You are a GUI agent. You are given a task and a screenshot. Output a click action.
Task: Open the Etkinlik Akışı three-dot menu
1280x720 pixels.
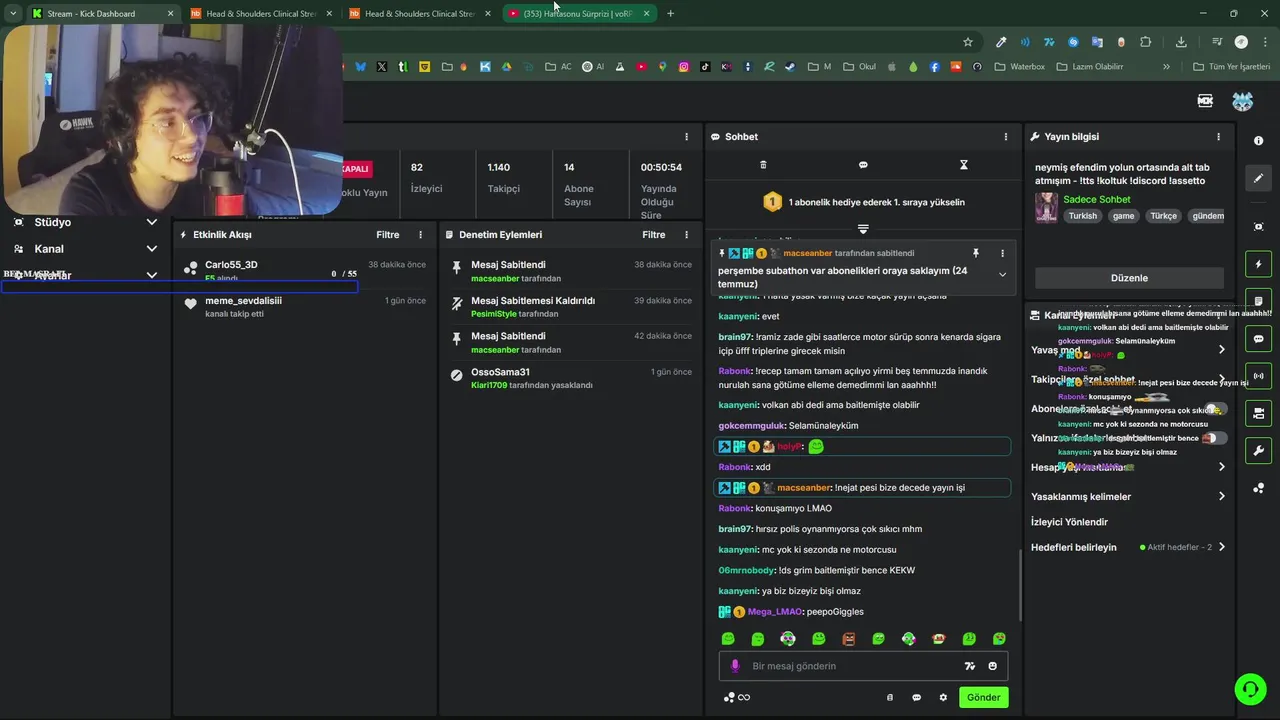(x=420, y=235)
